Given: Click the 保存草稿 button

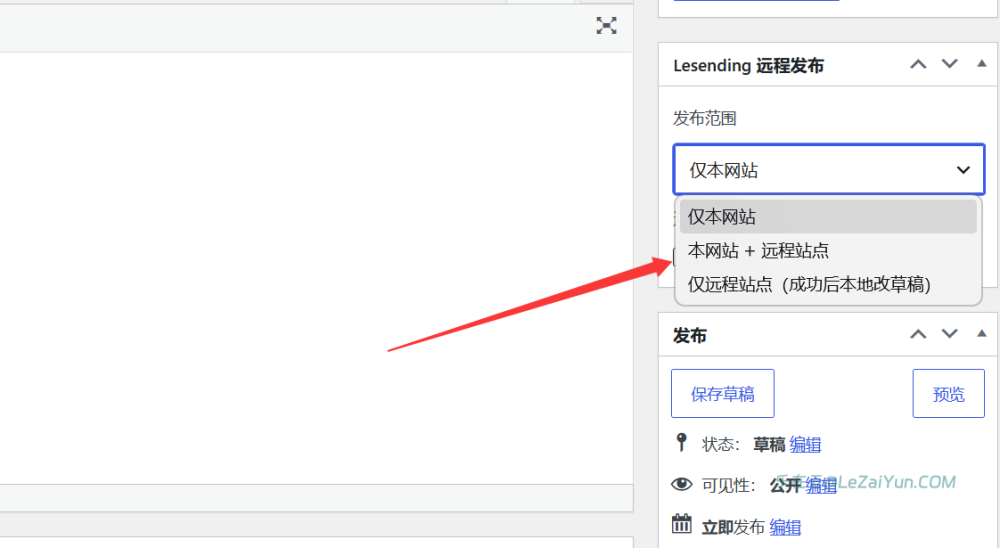Looking at the screenshot, I should pos(723,394).
